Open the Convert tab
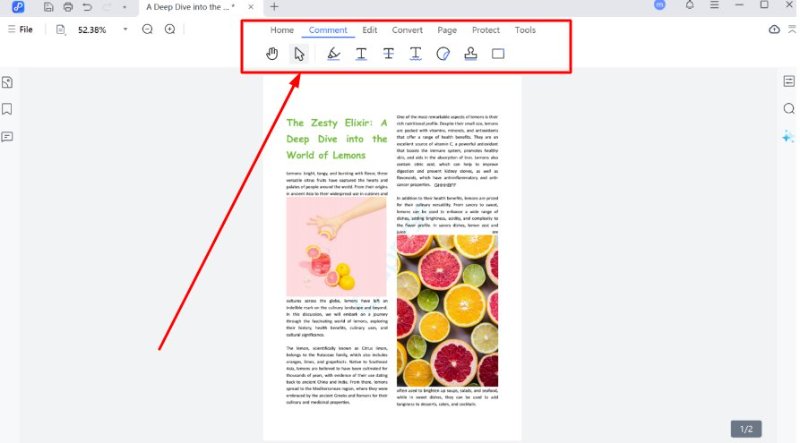The image size is (800, 443). pos(407,30)
